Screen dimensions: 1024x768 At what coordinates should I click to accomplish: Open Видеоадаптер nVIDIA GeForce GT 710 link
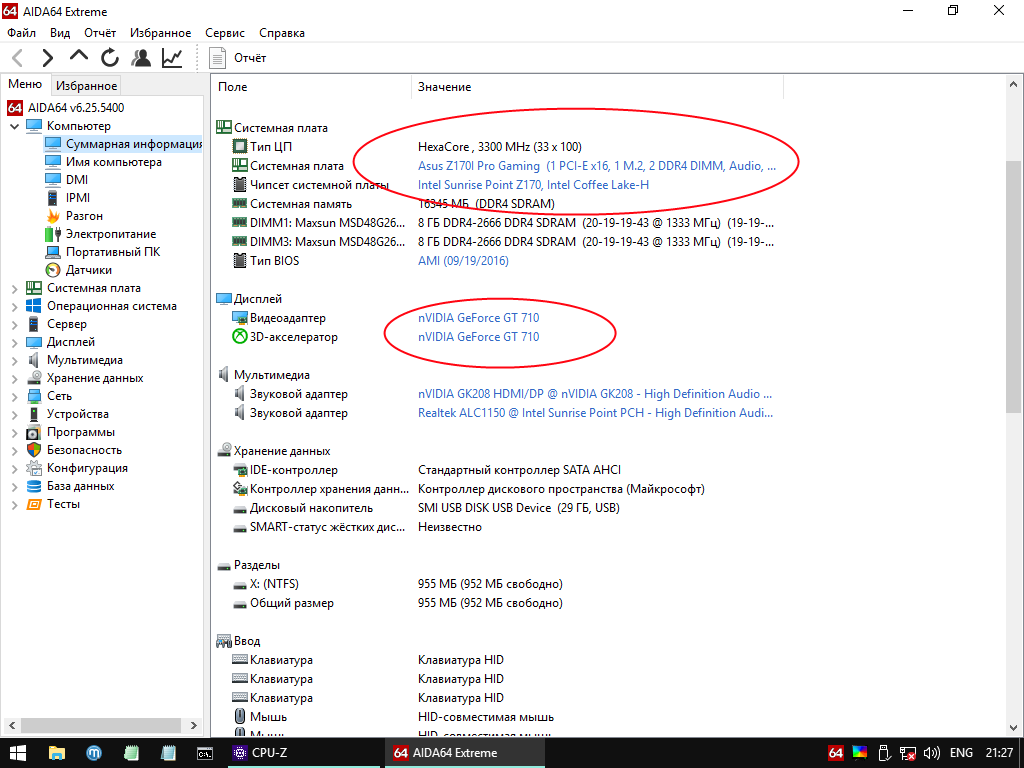tap(479, 318)
